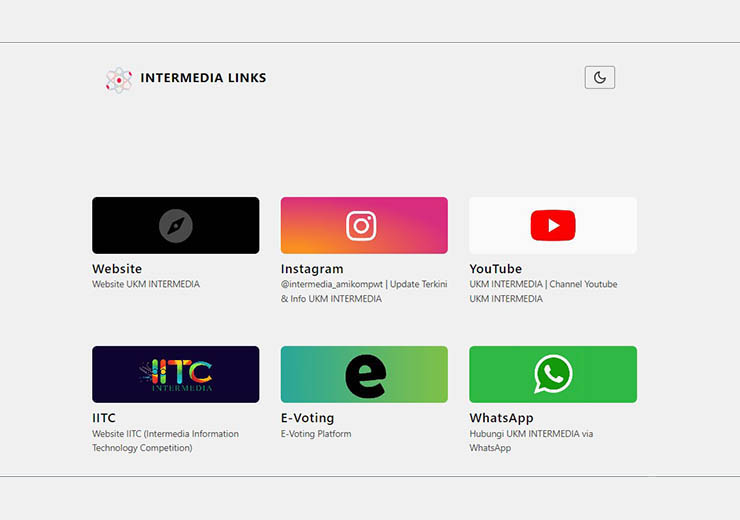Click the Intermedia atom logo icon
Screen dimensions: 740x520
click(x=118, y=79)
